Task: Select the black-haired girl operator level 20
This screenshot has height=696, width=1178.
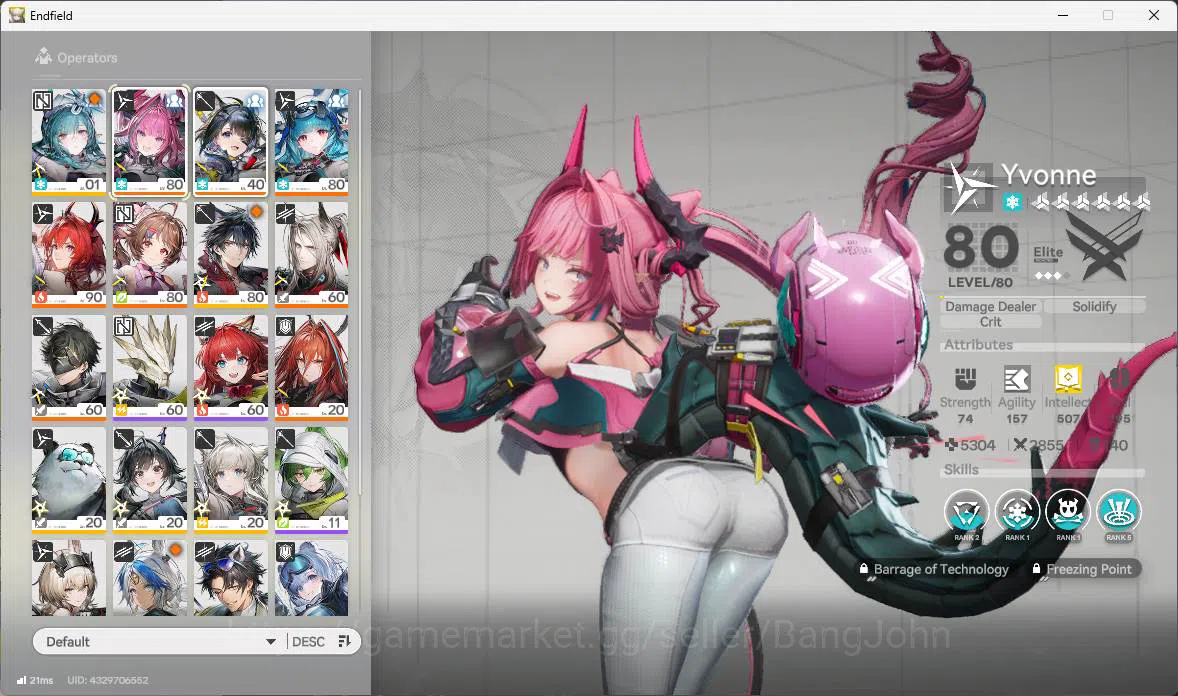Action: (x=150, y=480)
